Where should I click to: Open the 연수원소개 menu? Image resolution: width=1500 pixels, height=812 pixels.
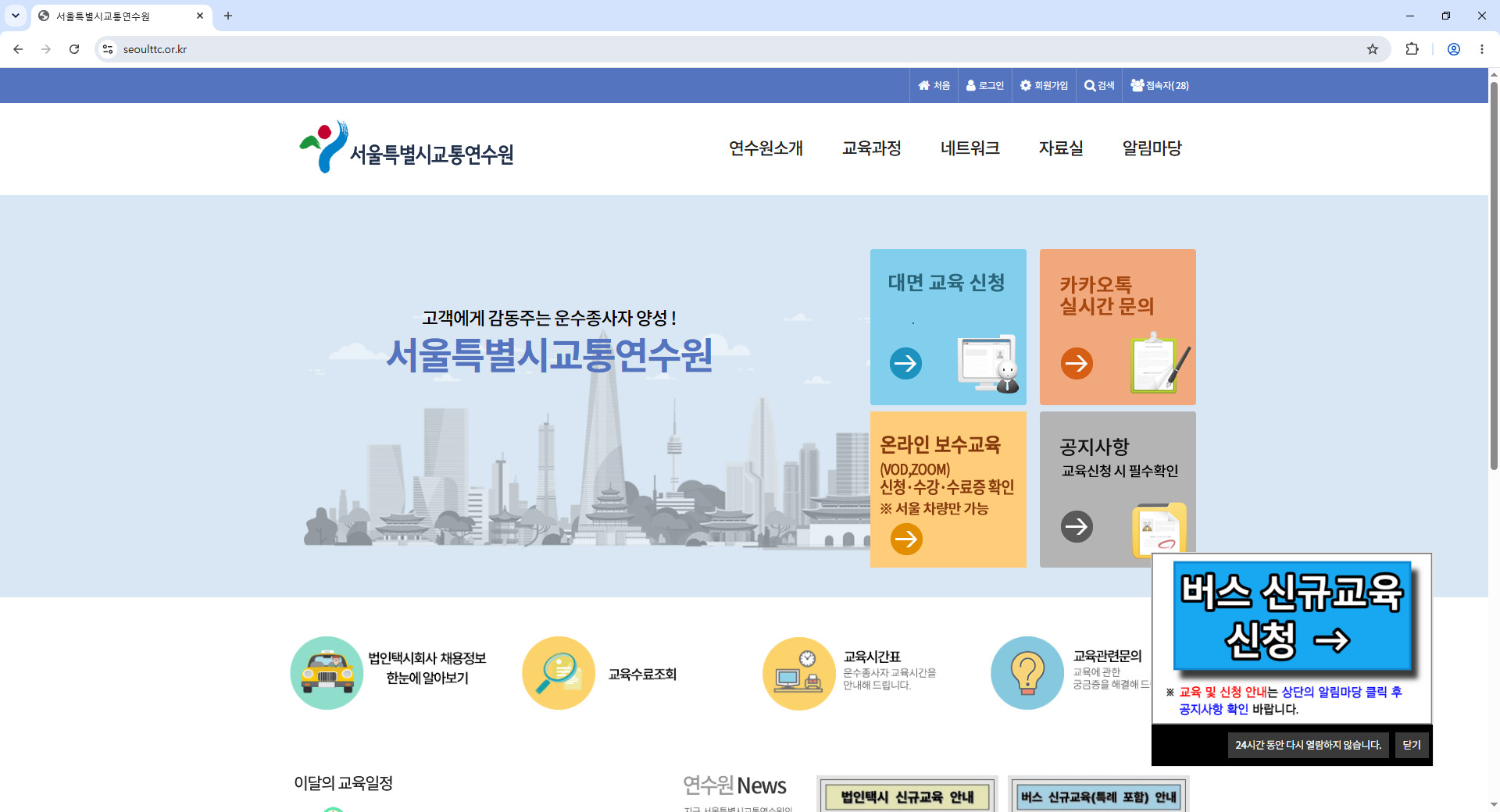(766, 148)
